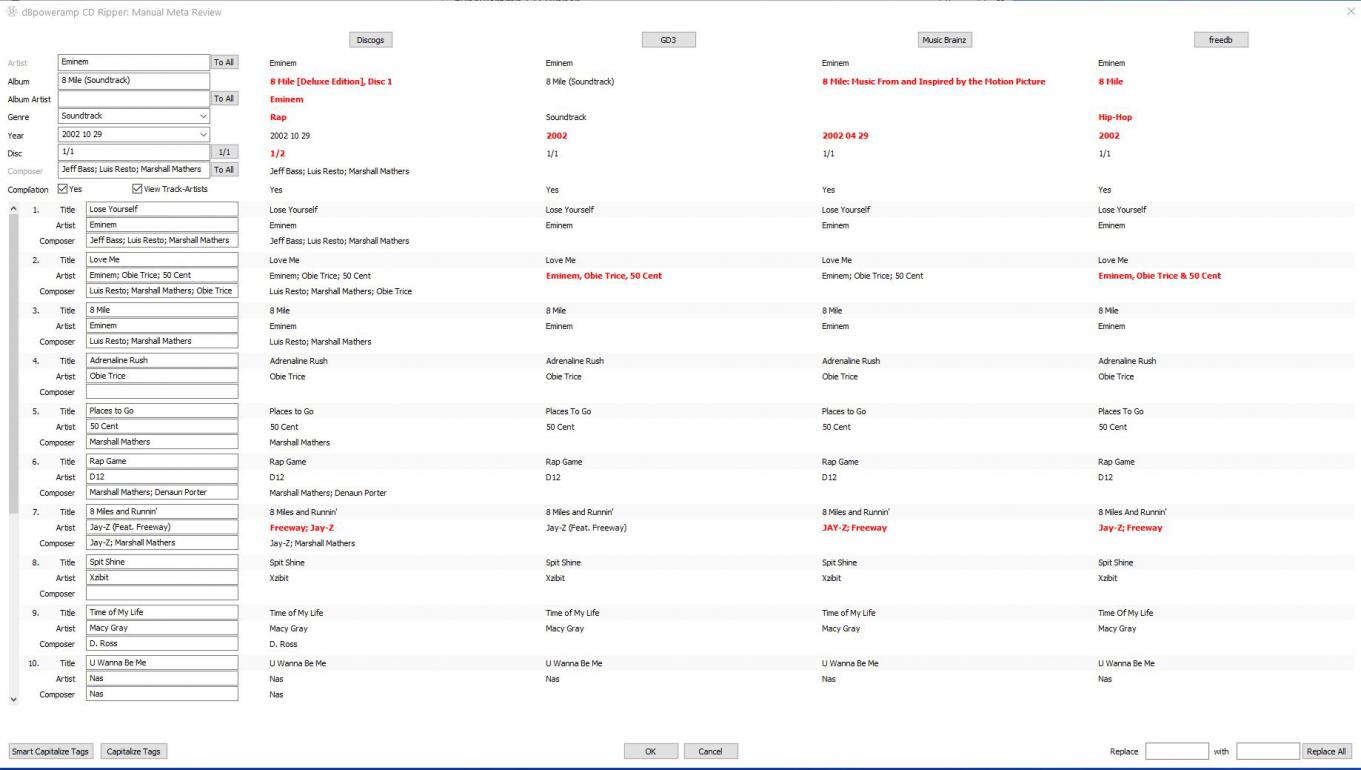The image size is (1361, 770).
Task: Apply Album Artist using its To All button
Action: 225,98
